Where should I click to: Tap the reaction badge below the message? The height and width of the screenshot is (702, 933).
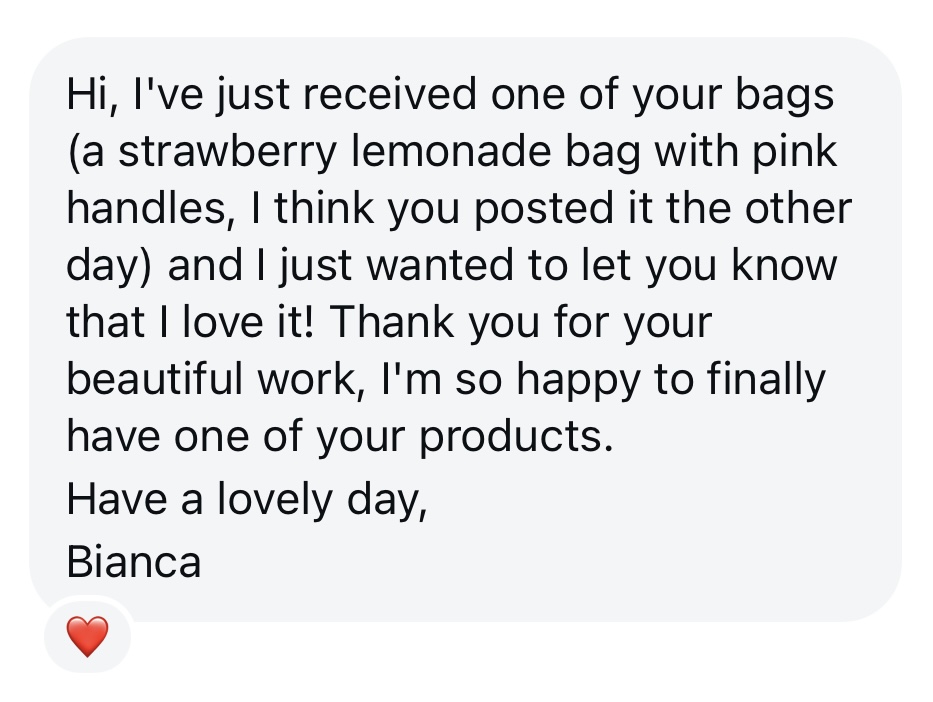[x=87, y=636]
